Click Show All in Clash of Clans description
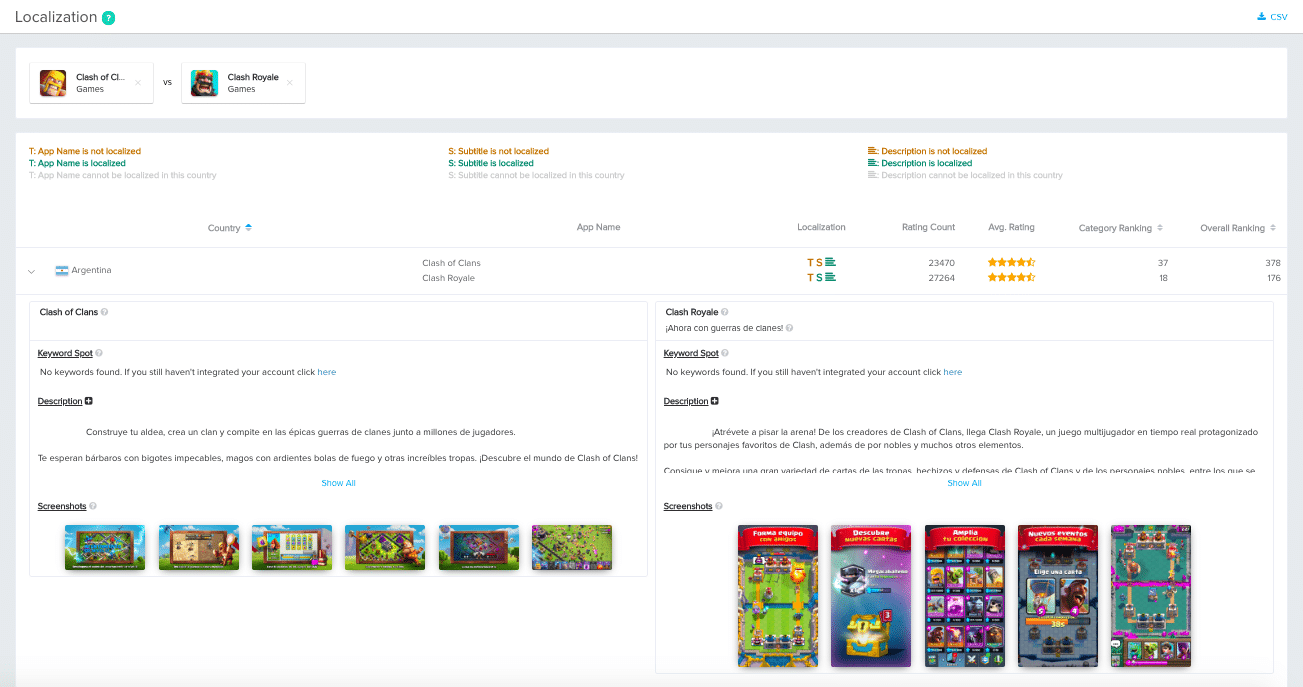The width and height of the screenshot is (1303, 687). (338, 483)
